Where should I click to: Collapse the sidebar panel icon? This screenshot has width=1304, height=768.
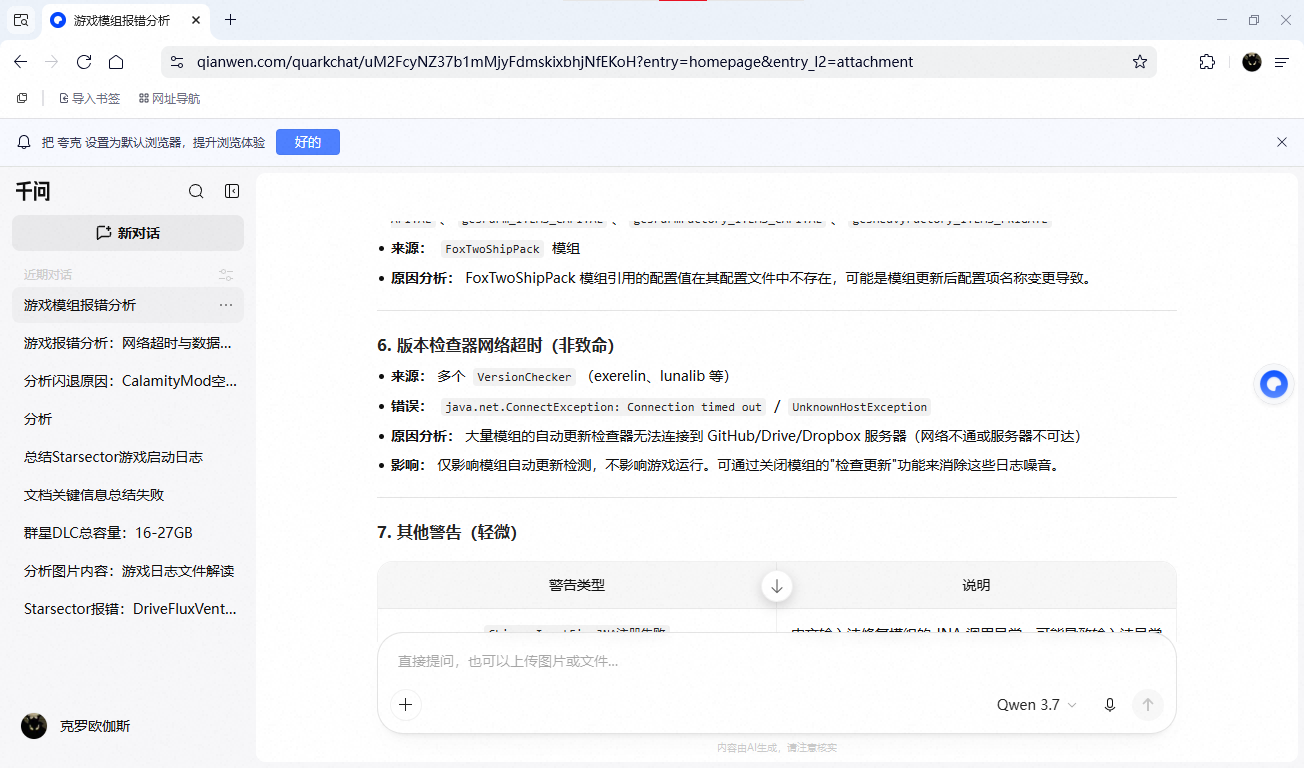[232, 191]
